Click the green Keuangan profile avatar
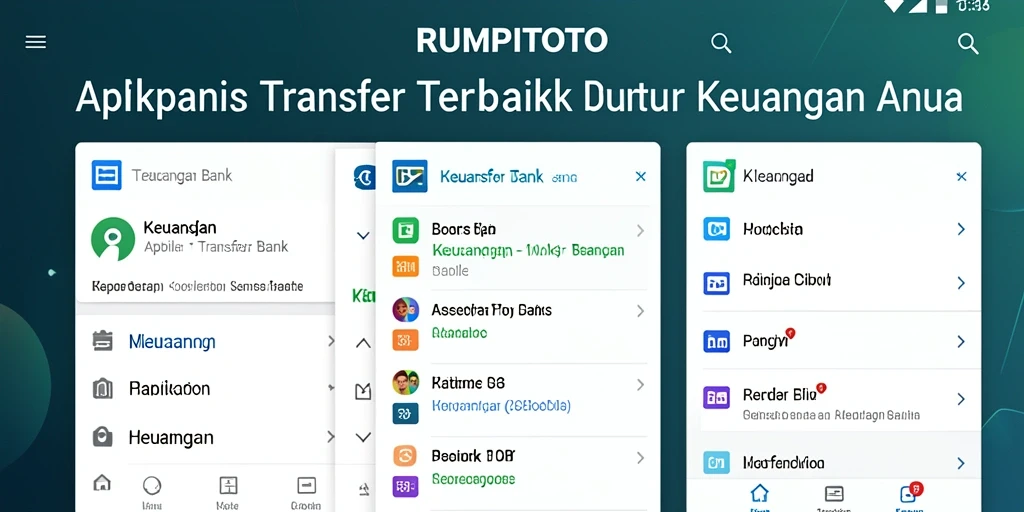This screenshot has height=512, width=1024. point(113,239)
